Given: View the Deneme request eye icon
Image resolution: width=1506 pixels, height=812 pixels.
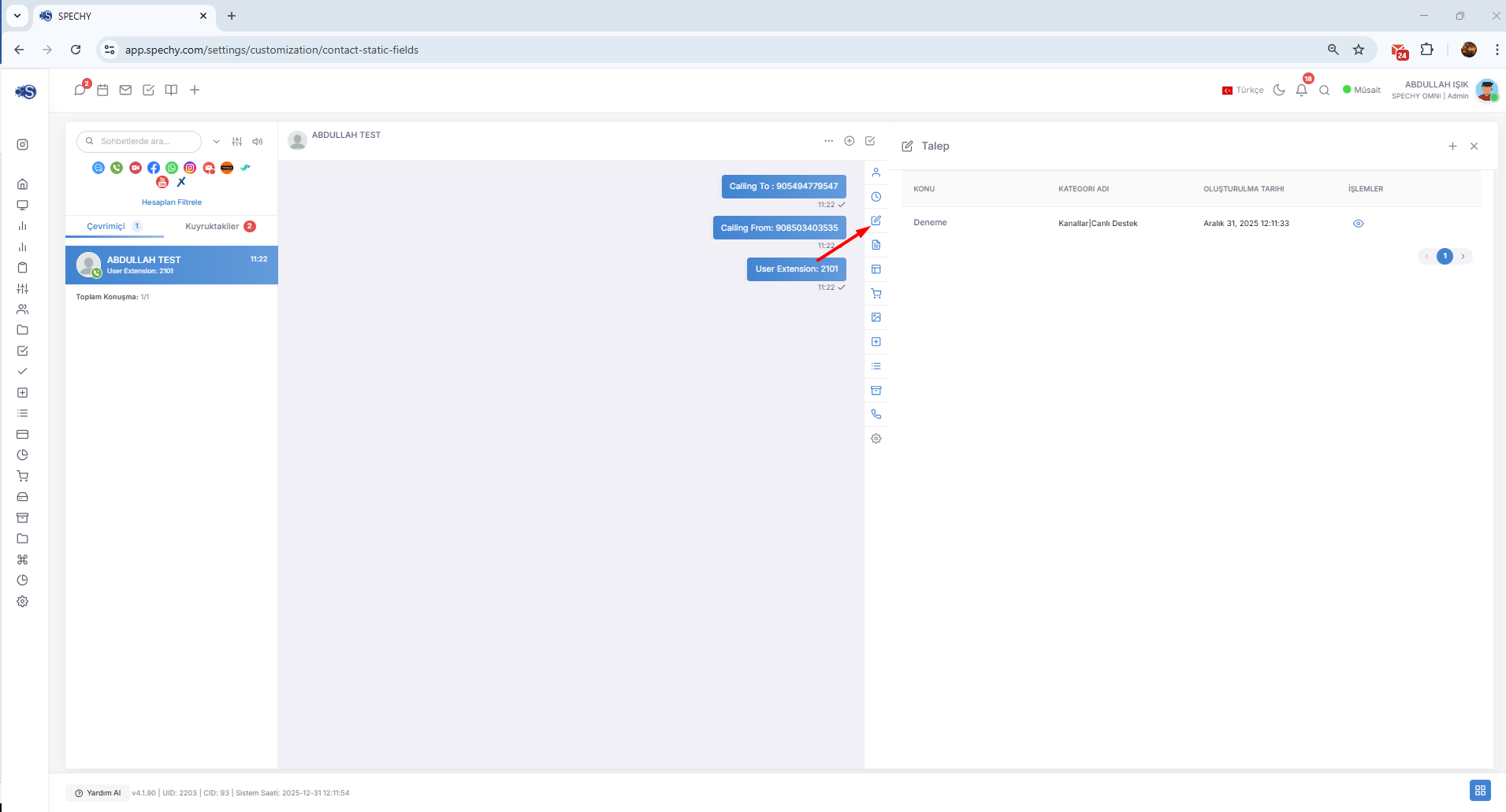Looking at the screenshot, I should click(1359, 224).
